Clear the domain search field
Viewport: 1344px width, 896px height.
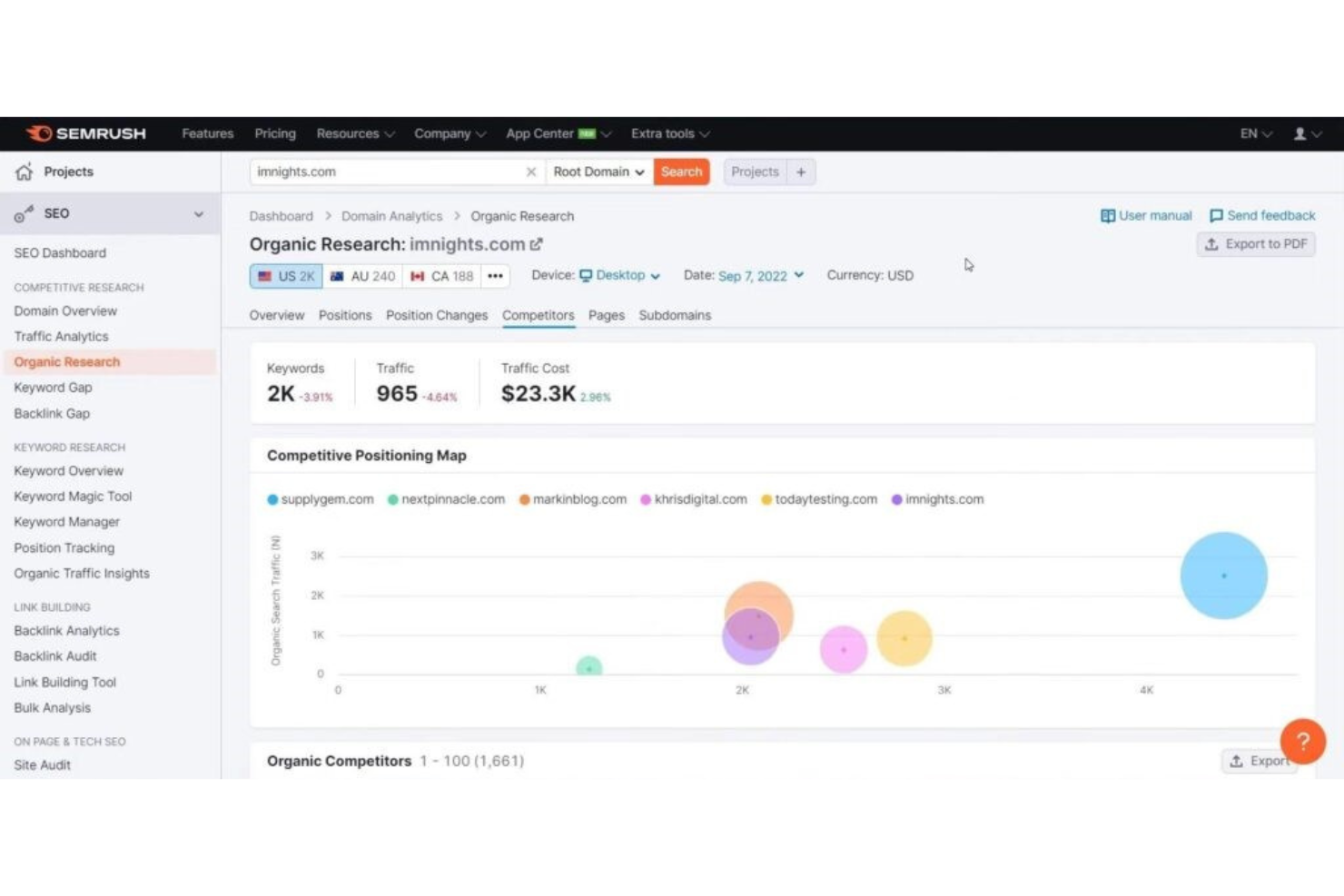click(x=531, y=172)
